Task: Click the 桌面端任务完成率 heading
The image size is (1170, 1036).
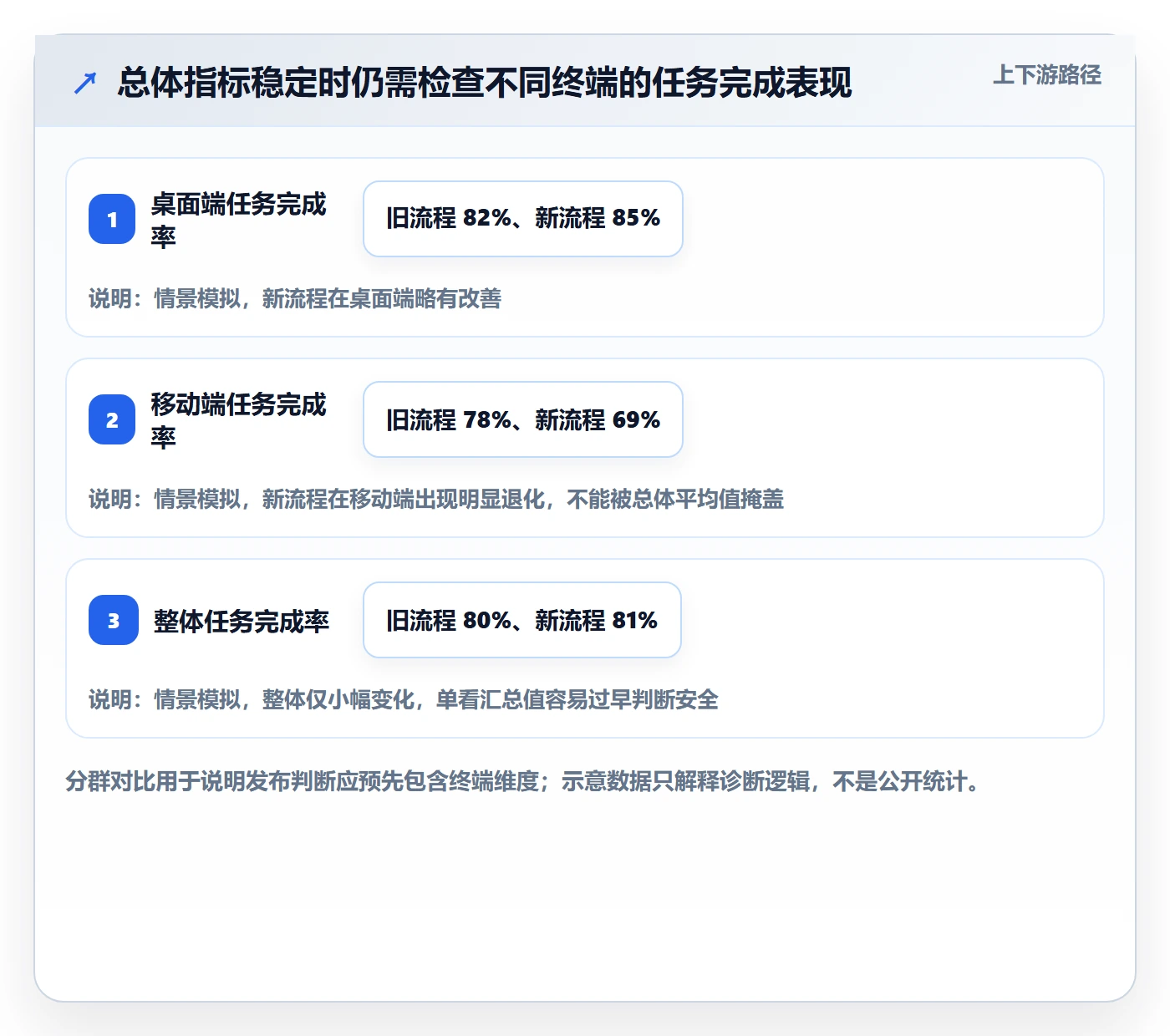Action: click(x=238, y=220)
